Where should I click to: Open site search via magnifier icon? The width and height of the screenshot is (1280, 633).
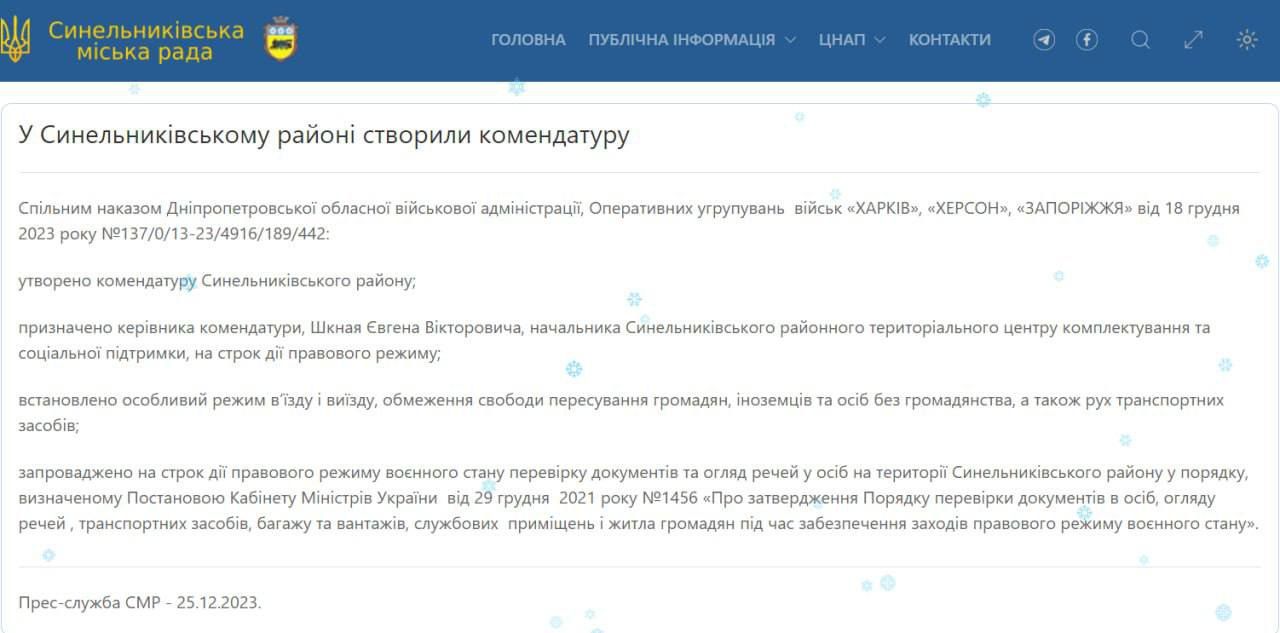(x=1140, y=40)
